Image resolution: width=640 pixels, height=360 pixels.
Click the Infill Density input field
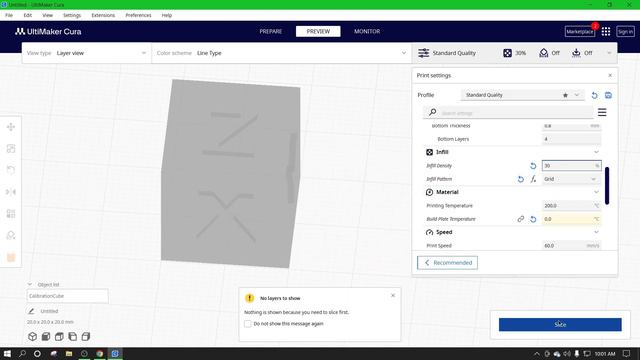[571, 166]
